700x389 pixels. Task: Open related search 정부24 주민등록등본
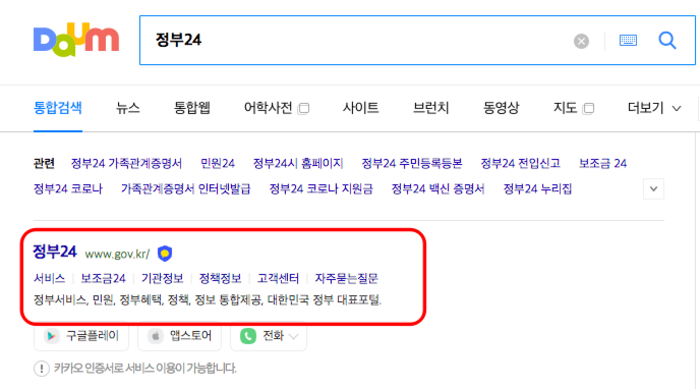412,163
